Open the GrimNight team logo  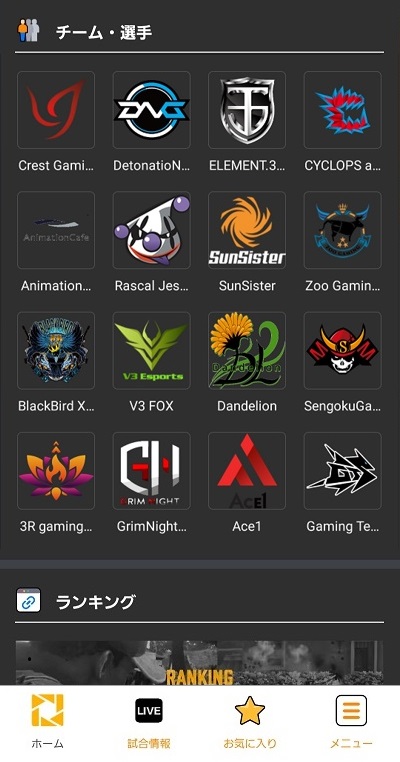click(x=152, y=471)
